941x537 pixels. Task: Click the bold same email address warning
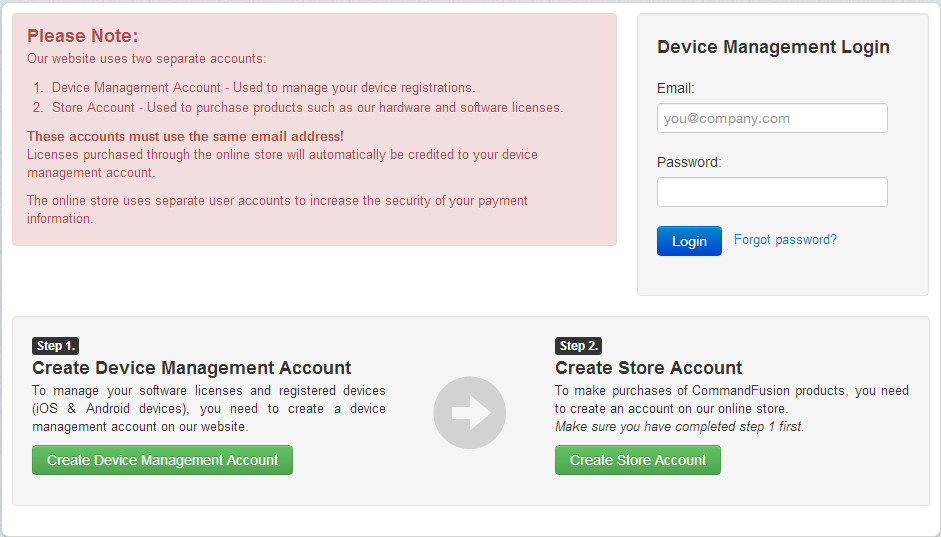[185, 136]
